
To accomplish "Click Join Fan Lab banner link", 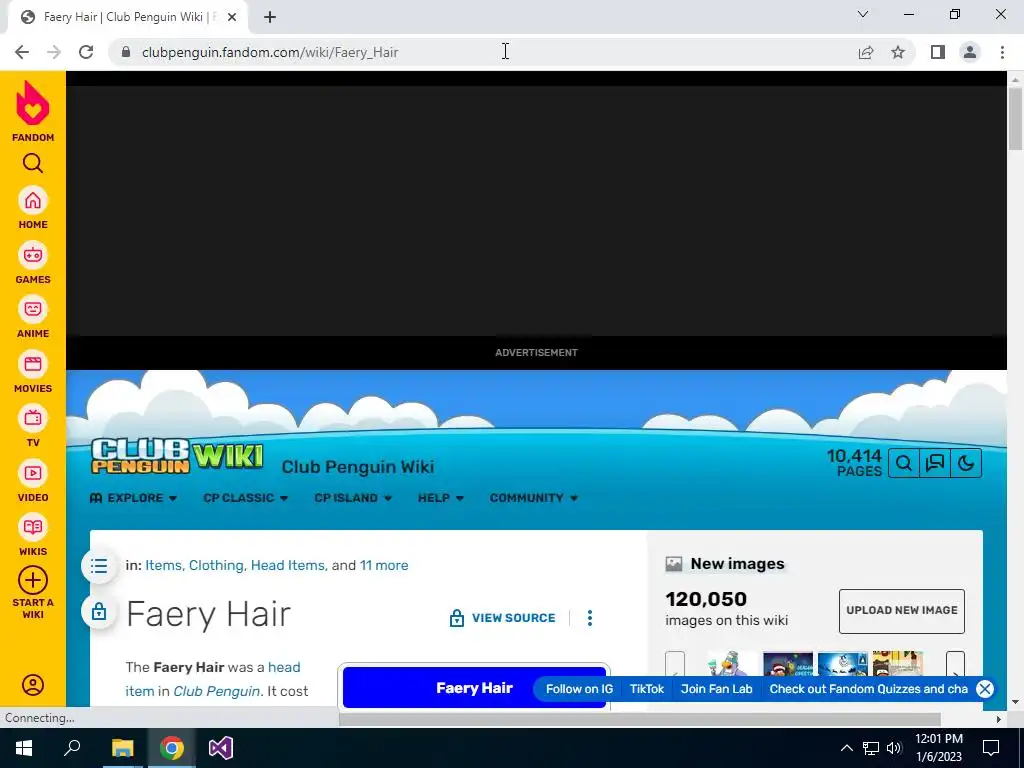I will pyautogui.click(x=716, y=689).
